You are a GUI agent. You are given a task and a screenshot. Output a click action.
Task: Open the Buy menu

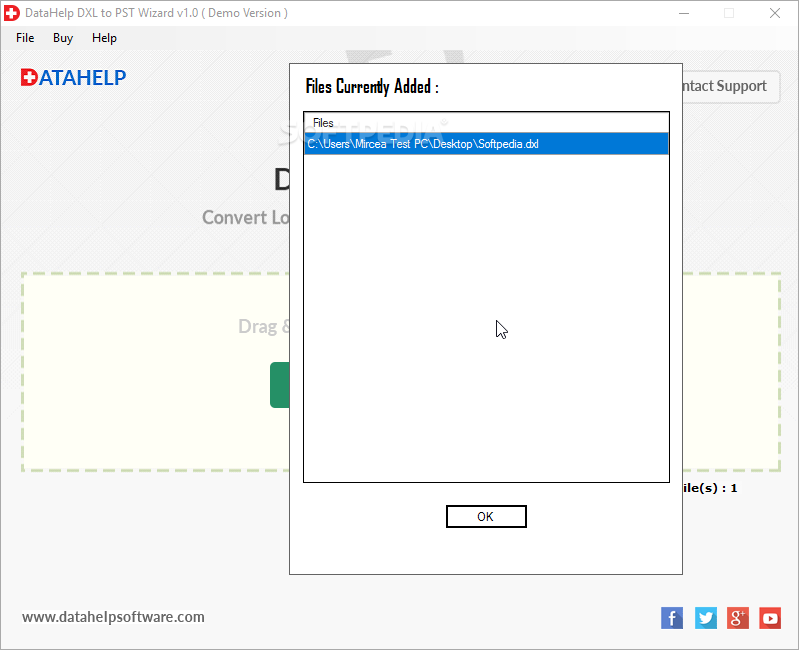click(x=63, y=38)
